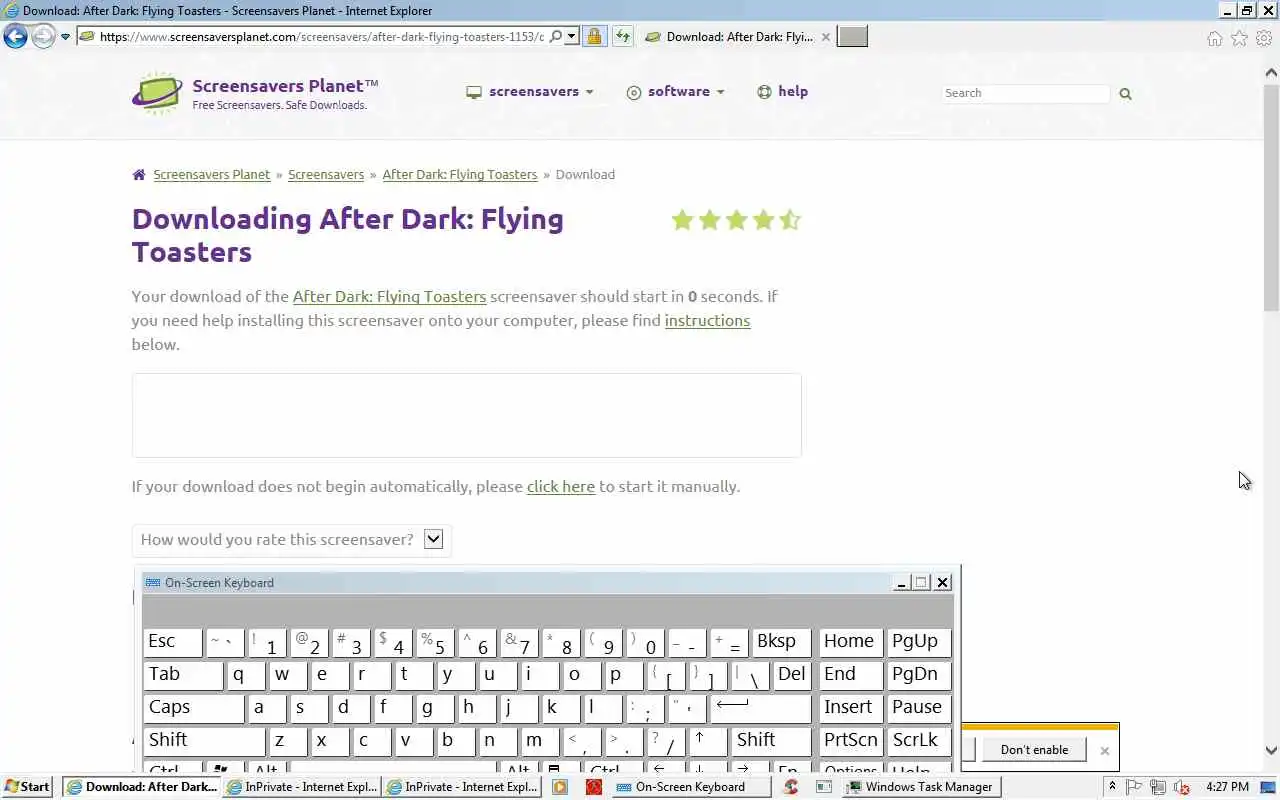Click the page scrollbar up arrow
Viewport: 1280px width, 800px height.
click(x=1271, y=72)
